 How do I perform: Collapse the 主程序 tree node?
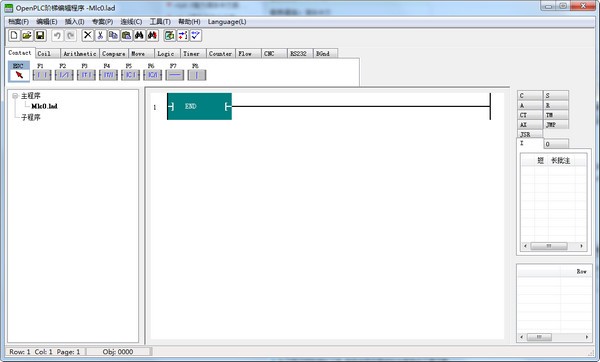(15, 96)
